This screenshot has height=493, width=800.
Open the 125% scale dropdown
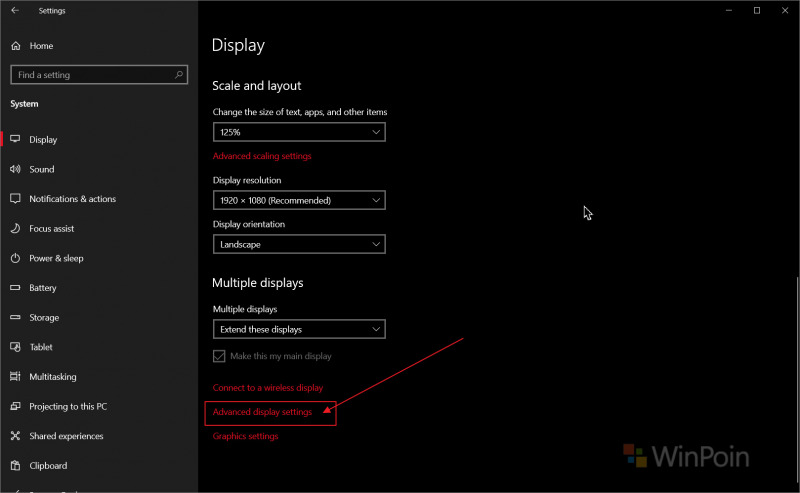(x=299, y=132)
